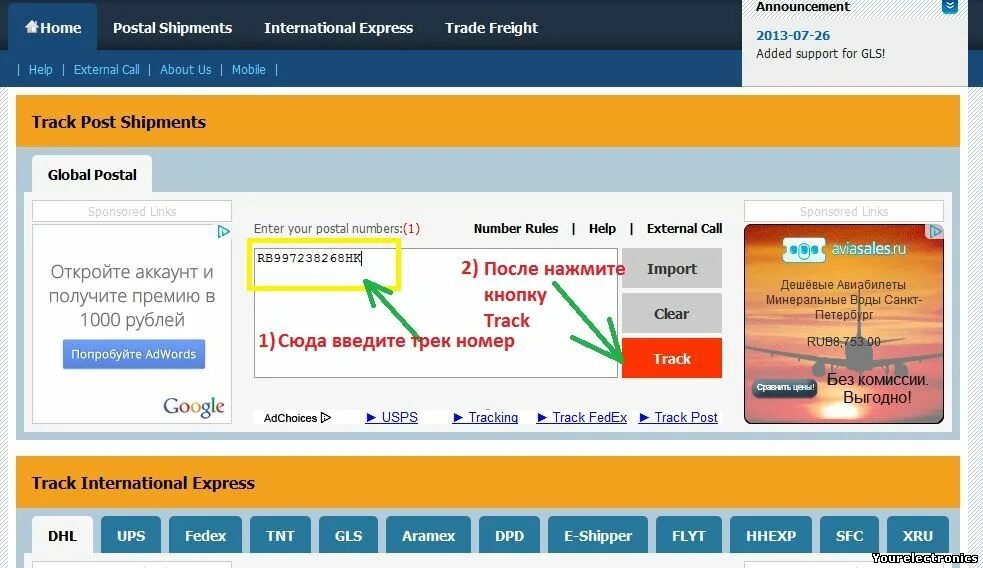Screen dimensions: 983x568
Task: Open Number Rules link
Action: coord(516,228)
